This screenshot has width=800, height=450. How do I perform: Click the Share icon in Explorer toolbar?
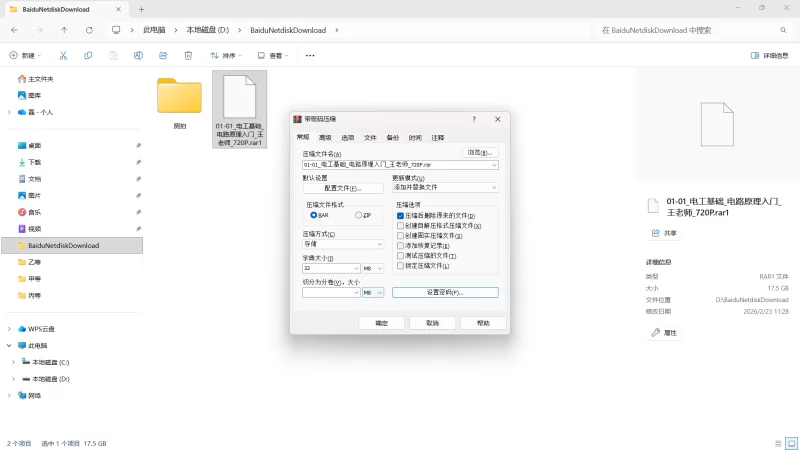162,56
